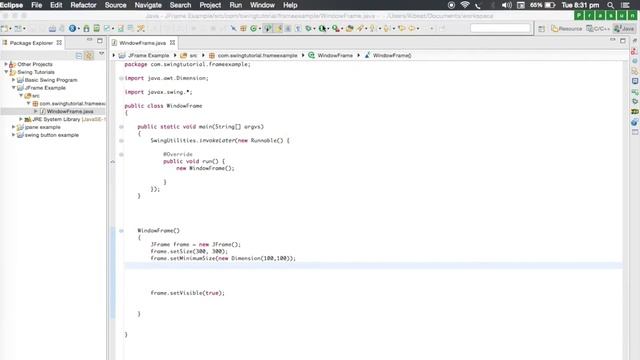Open the Package Explorer view menu arrow
The height and width of the screenshot is (360, 640).
(x=101, y=54)
